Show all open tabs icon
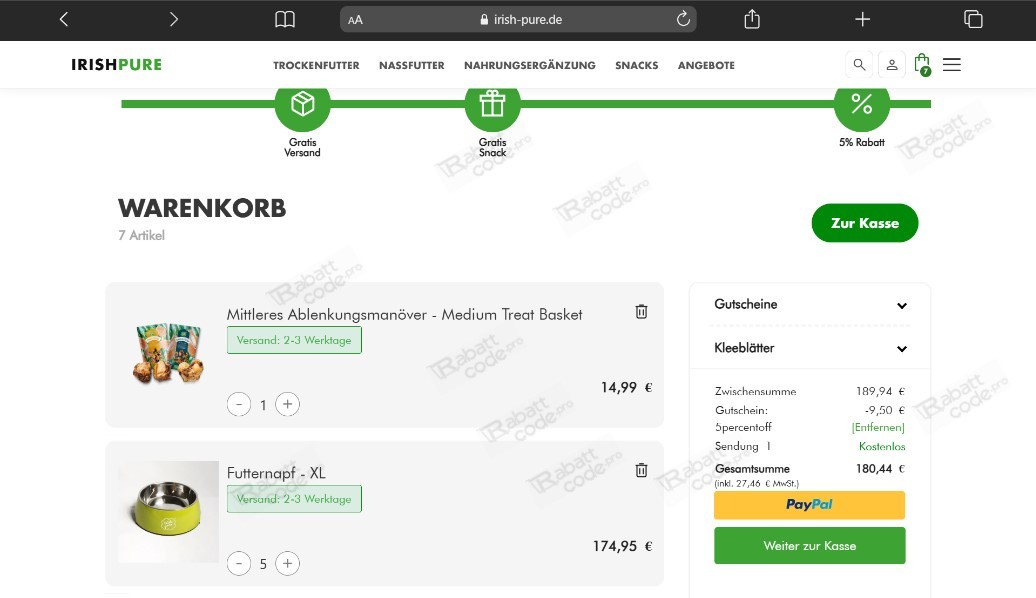 973,19
